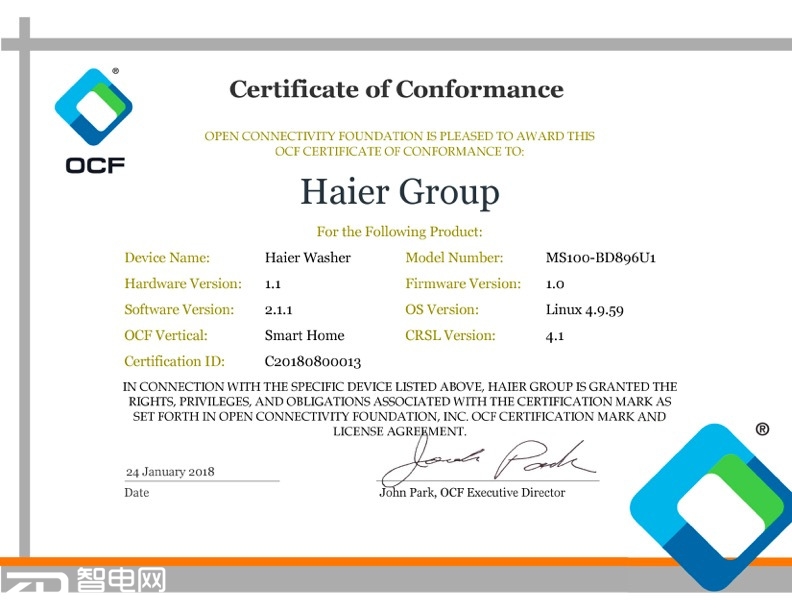The height and width of the screenshot is (612, 792).
Task: Click the "Firmware Version:" label
Action: [463, 283]
